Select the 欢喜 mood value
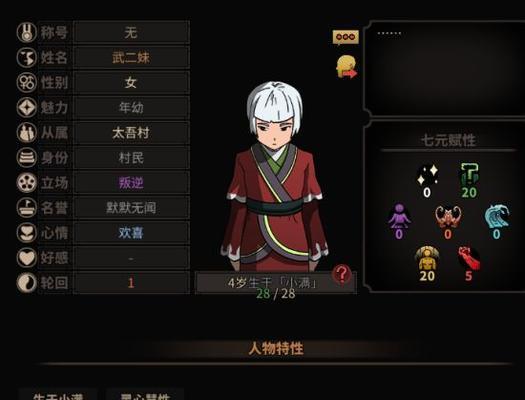 click(x=131, y=233)
